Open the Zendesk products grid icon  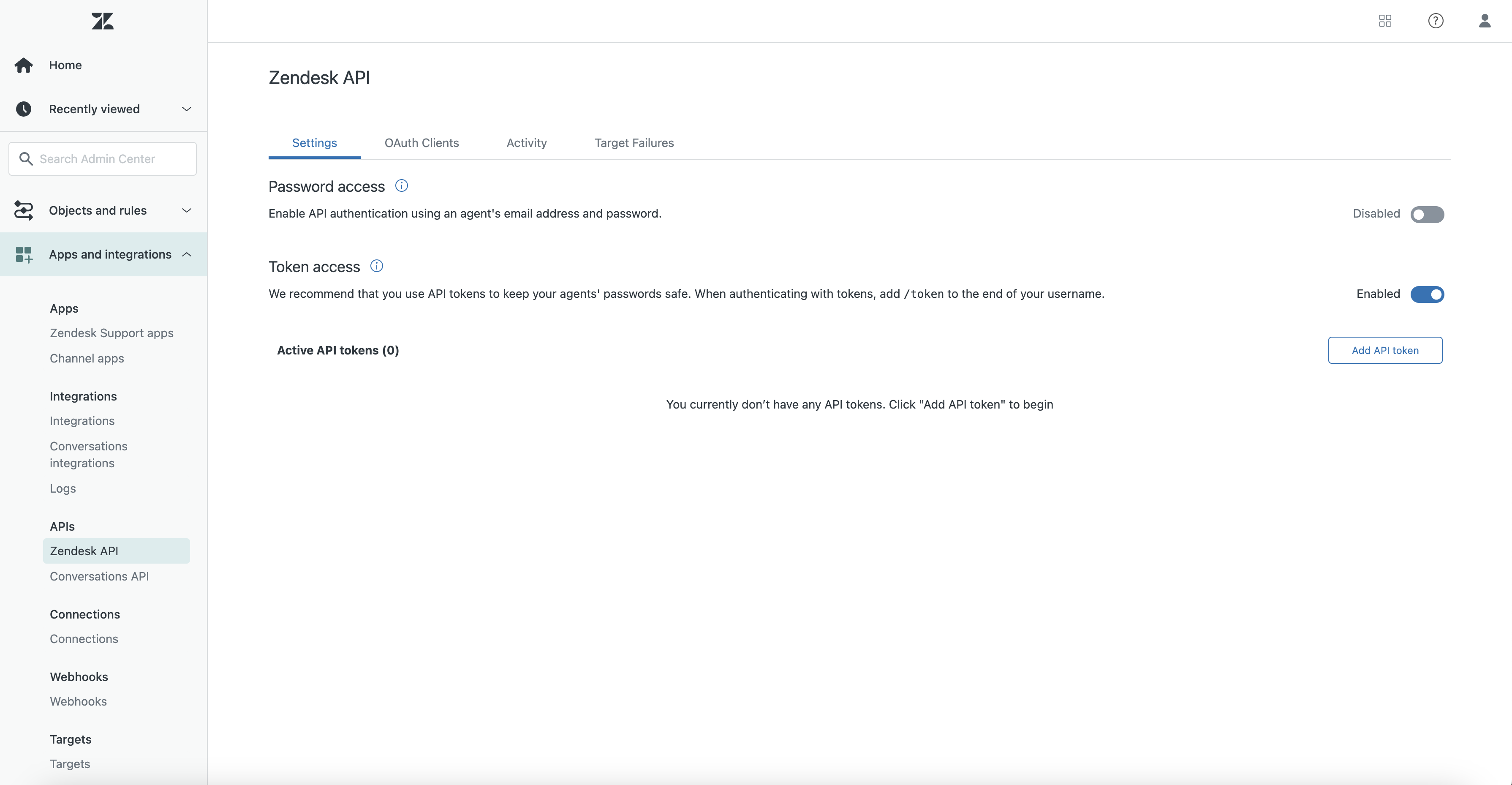[x=1385, y=21]
